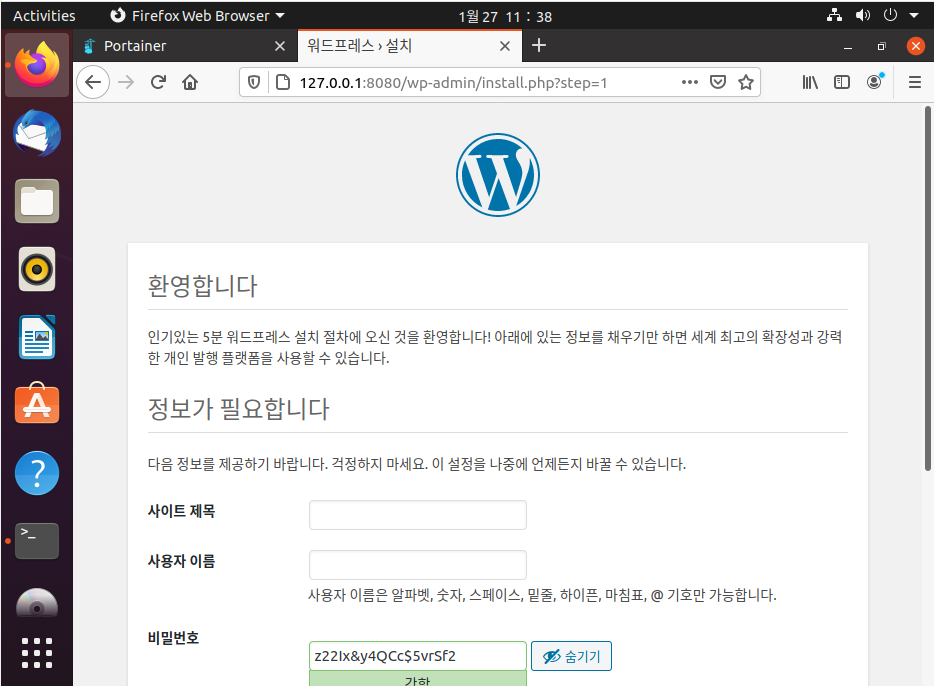
Task: Open the volume indicator
Action: pyautogui.click(x=863, y=15)
